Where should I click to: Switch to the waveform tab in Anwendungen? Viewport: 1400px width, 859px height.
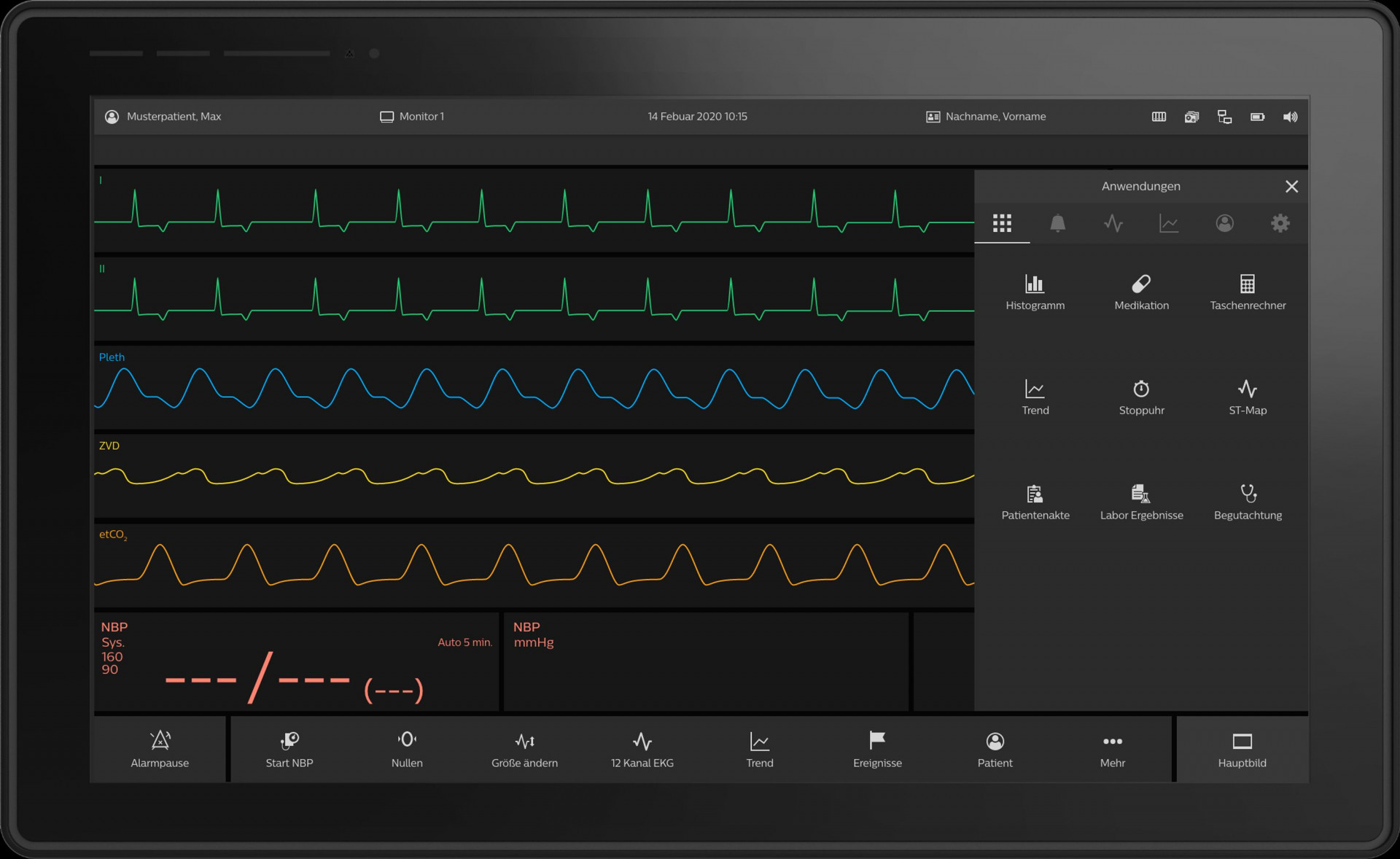1113,224
